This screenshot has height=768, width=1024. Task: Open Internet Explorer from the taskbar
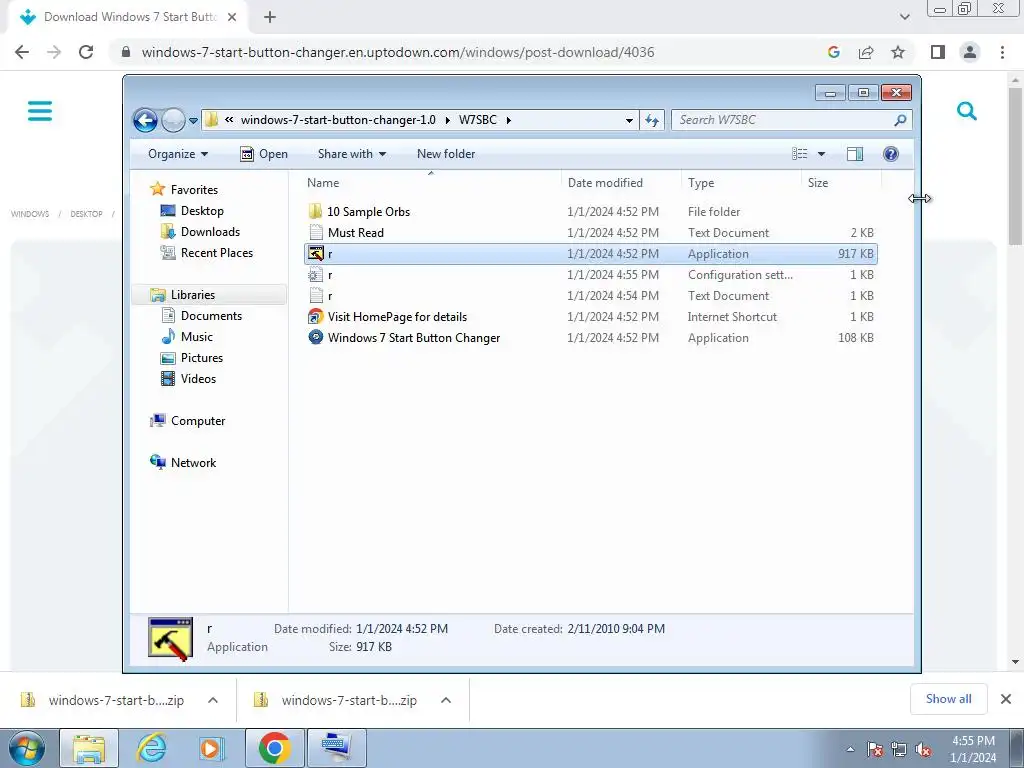coord(151,748)
